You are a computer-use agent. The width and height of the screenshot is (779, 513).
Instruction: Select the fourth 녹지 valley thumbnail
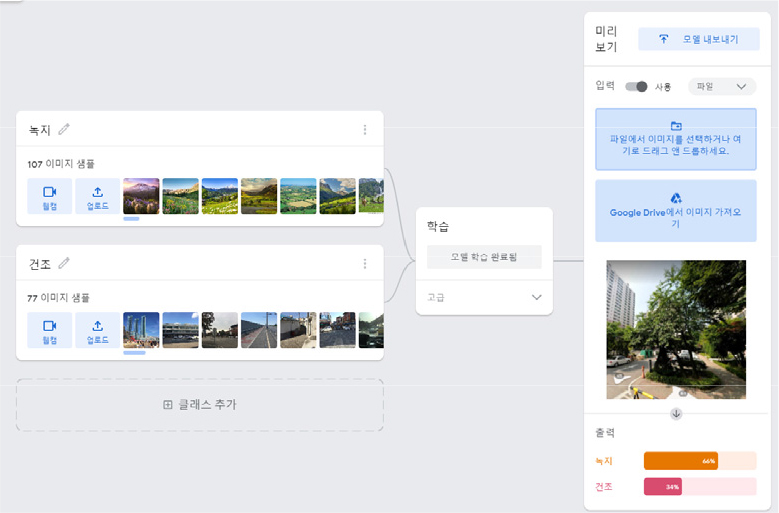coord(259,196)
